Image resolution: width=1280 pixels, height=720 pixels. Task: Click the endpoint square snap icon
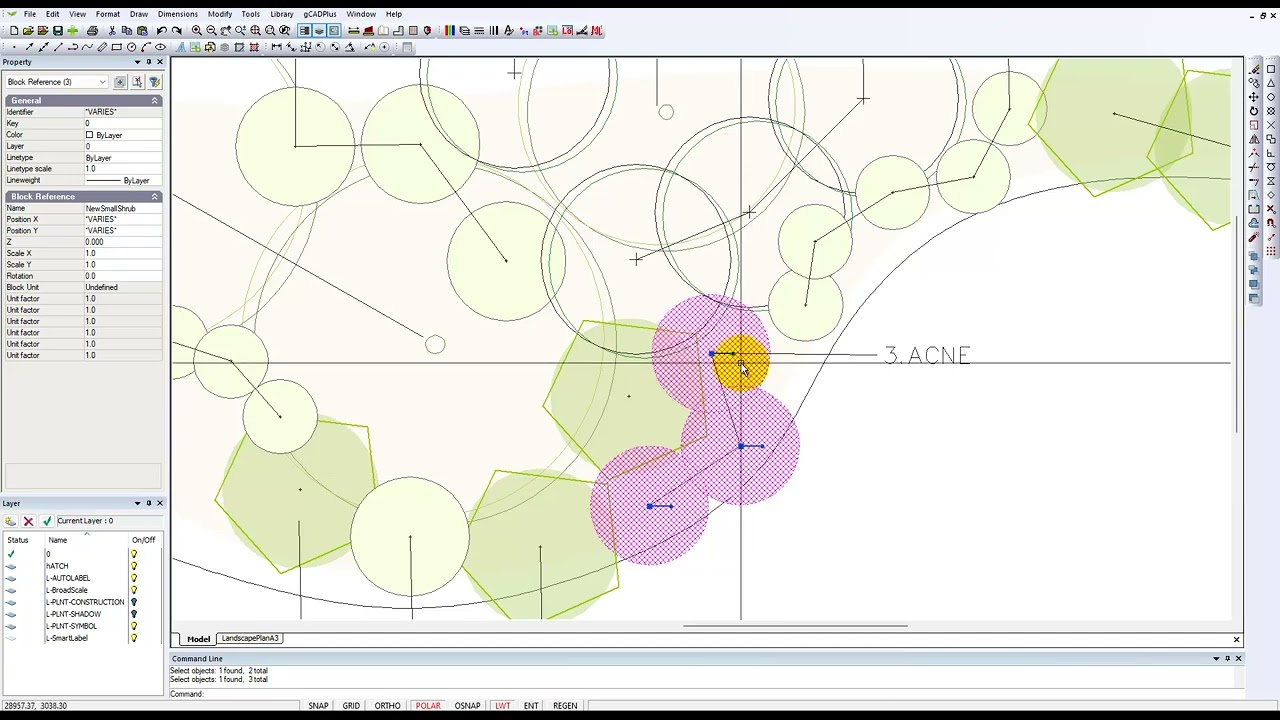pyautogui.click(x=1271, y=69)
